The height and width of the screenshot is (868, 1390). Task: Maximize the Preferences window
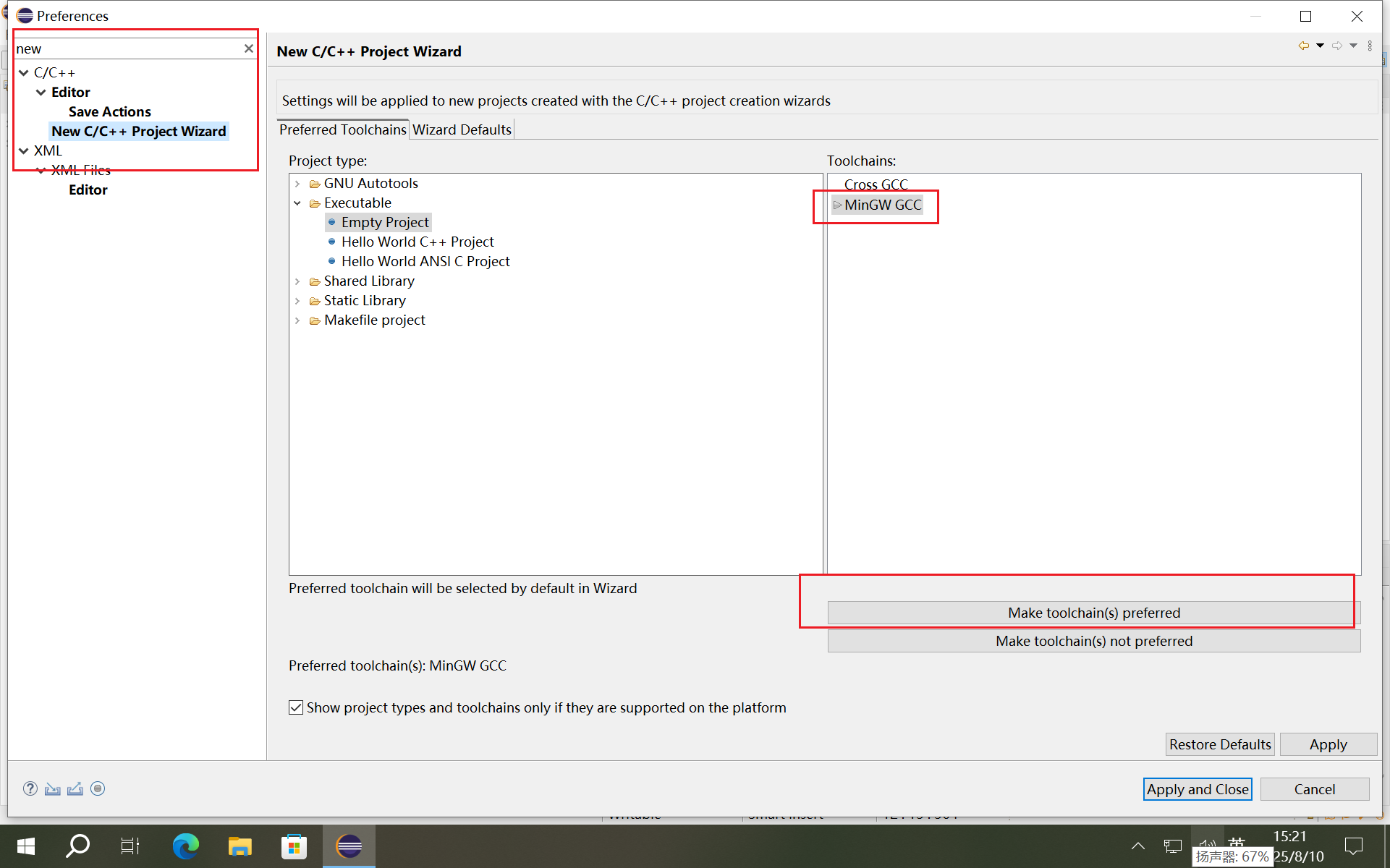click(1305, 16)
